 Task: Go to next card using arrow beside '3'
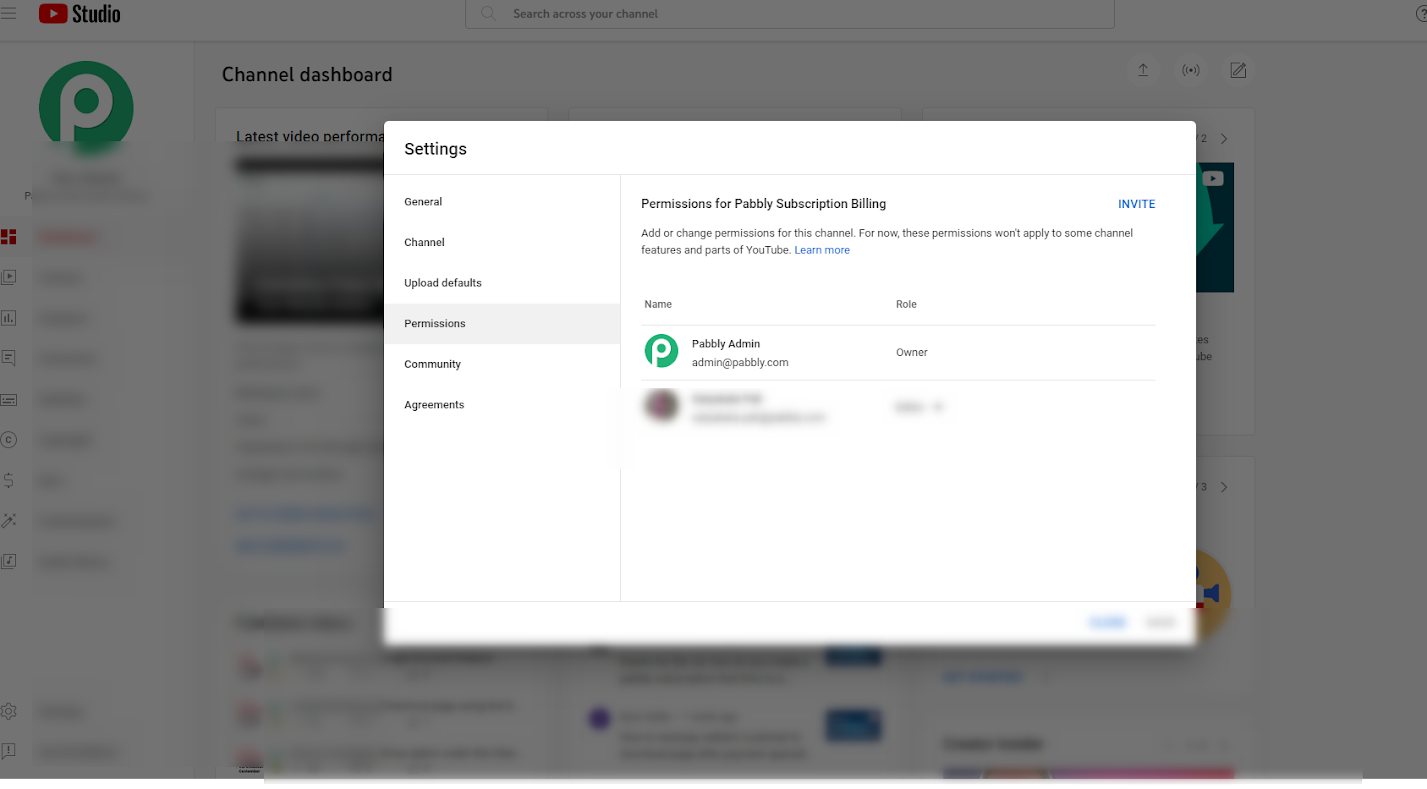[1224, 487]
